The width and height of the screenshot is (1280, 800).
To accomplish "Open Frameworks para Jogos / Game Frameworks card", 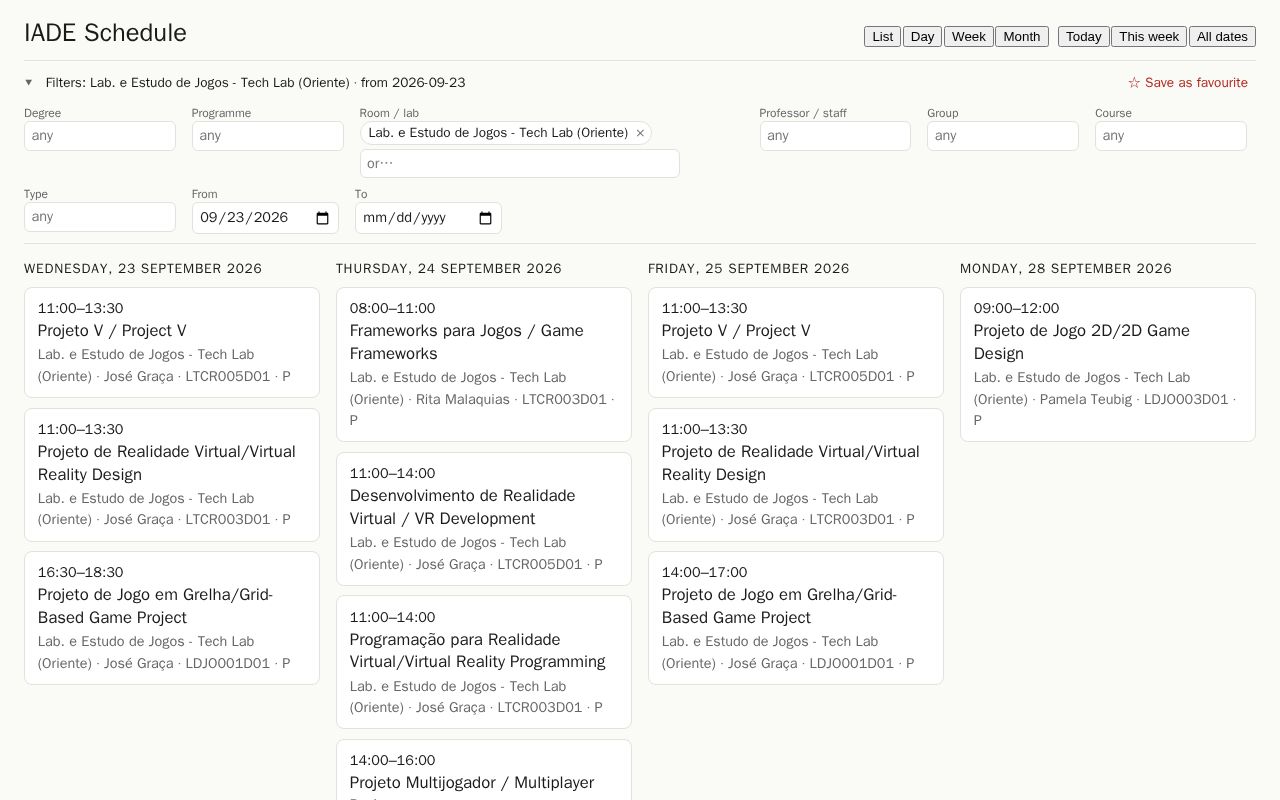I will tap(484, 364).
